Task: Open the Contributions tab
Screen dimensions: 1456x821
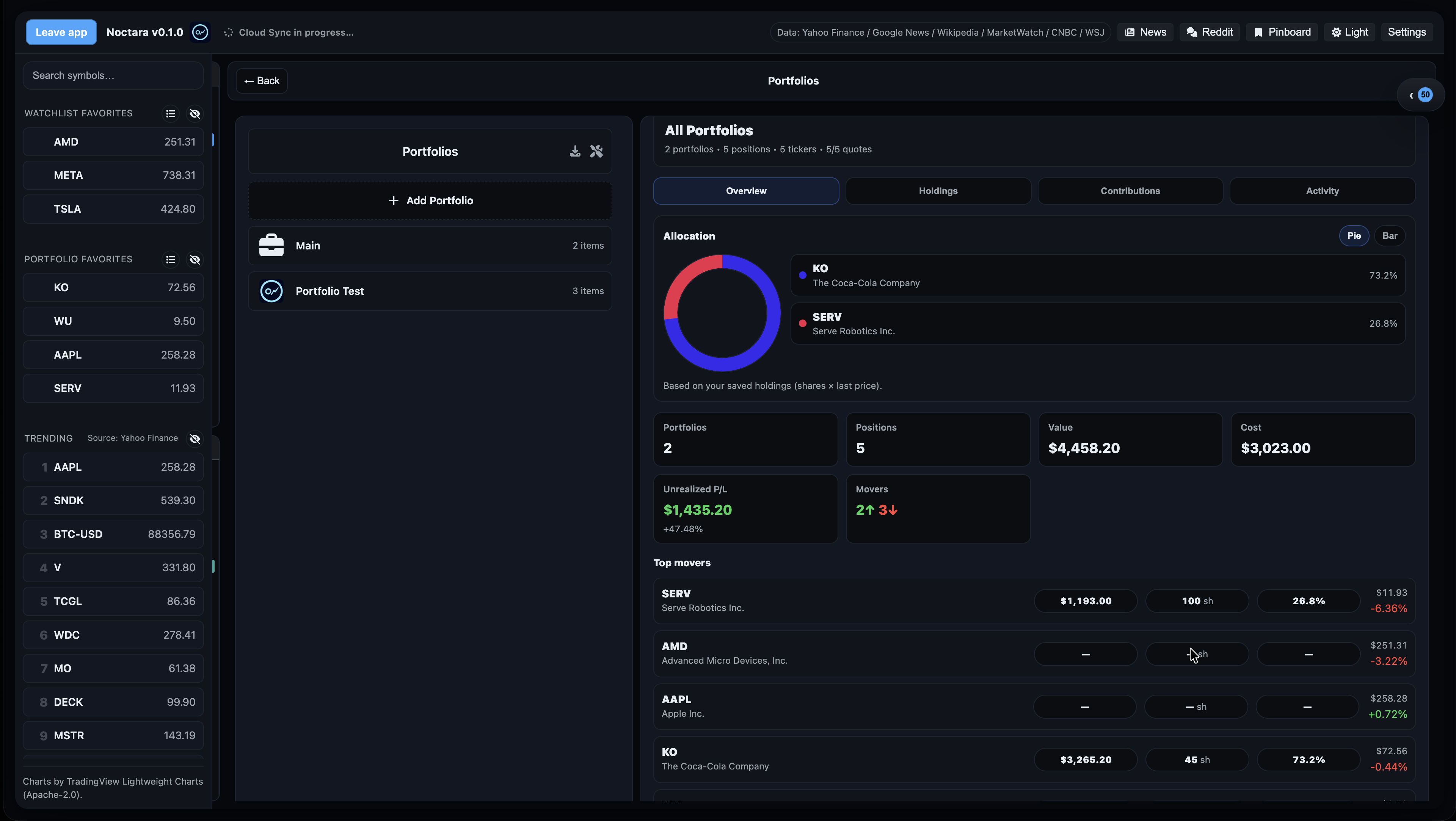Action: point(1130,191)
